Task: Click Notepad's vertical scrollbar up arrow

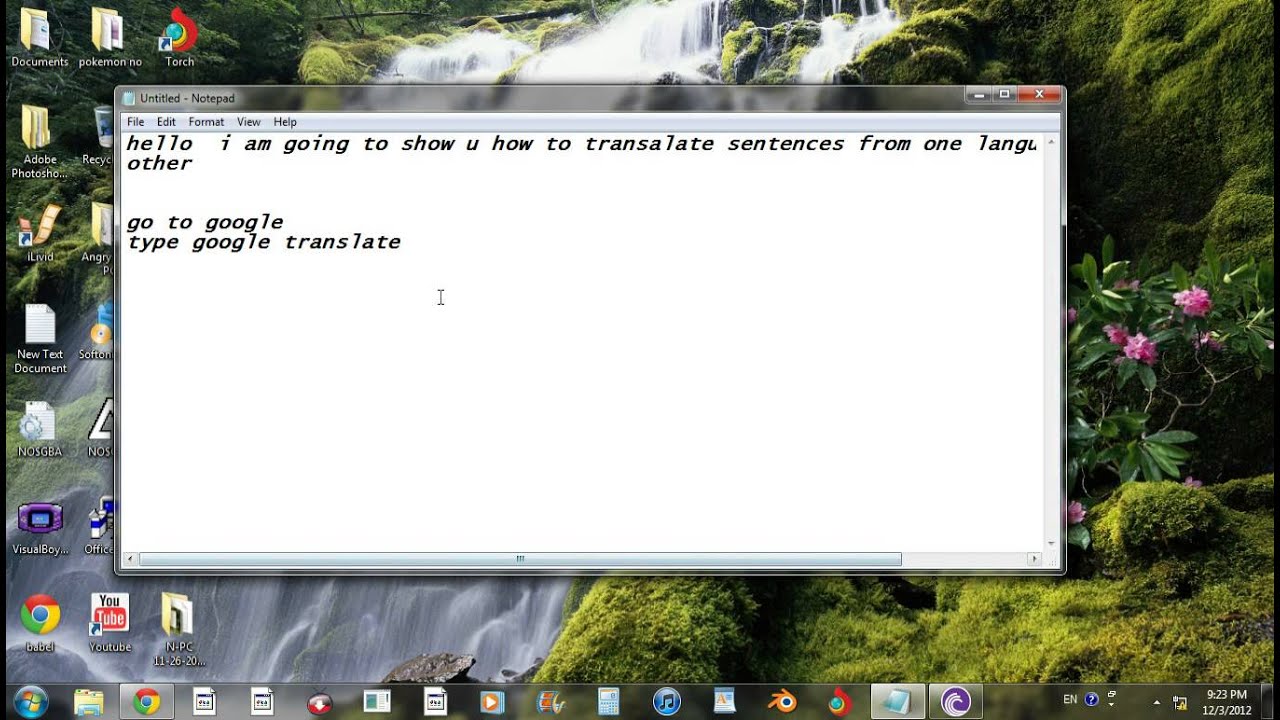Action: (x=1051, y=143)
